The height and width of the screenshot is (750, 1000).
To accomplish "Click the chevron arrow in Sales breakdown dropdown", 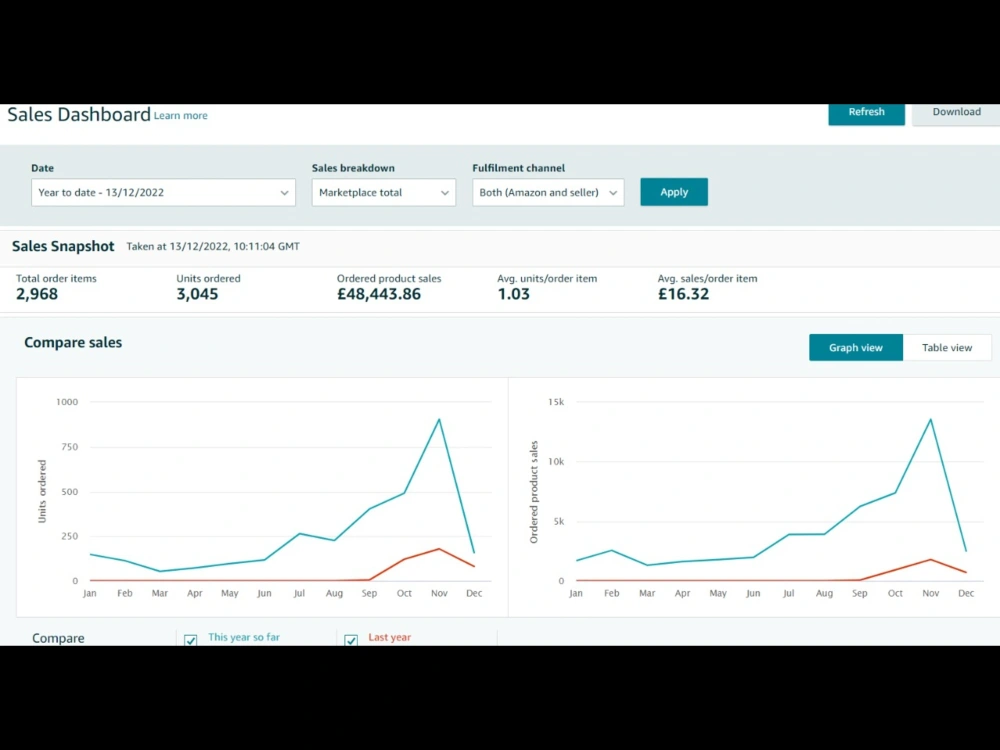I will pos(445,193).
